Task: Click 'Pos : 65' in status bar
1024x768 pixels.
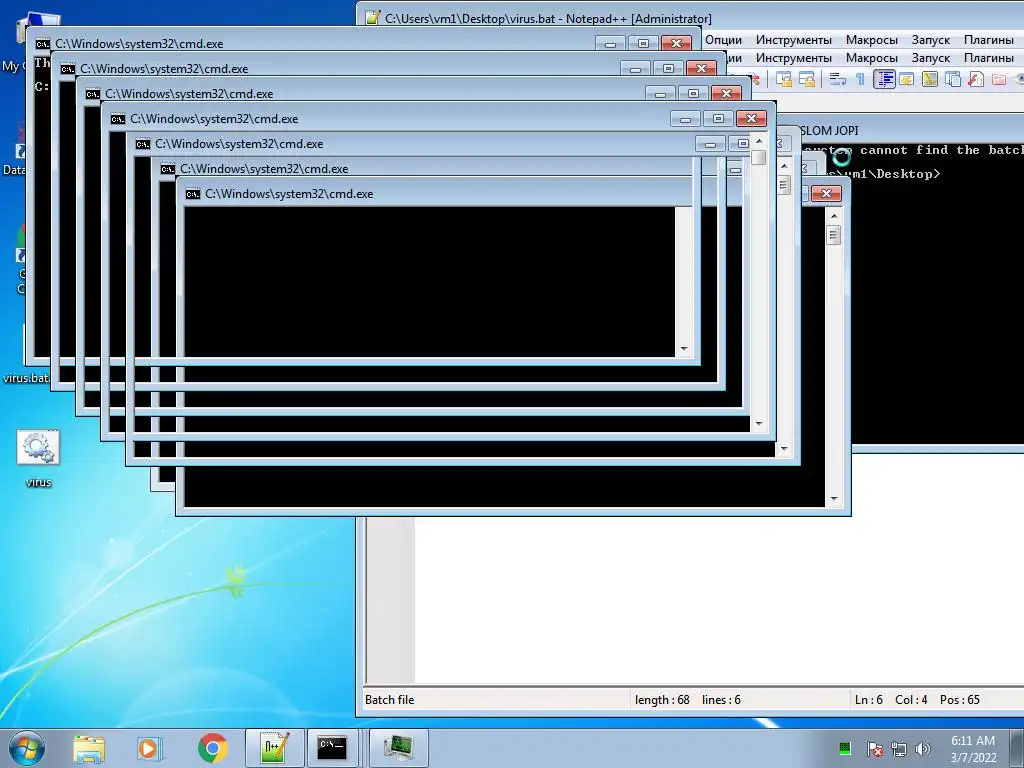Action: [x=959, y=699]
